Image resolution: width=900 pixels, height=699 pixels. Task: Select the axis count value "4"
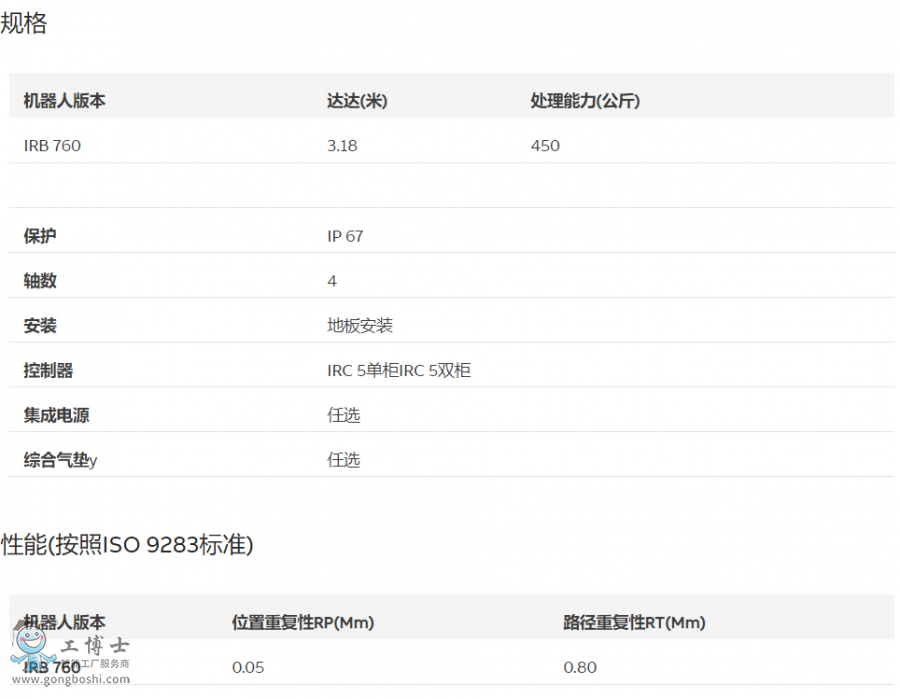tap(332, 281)
